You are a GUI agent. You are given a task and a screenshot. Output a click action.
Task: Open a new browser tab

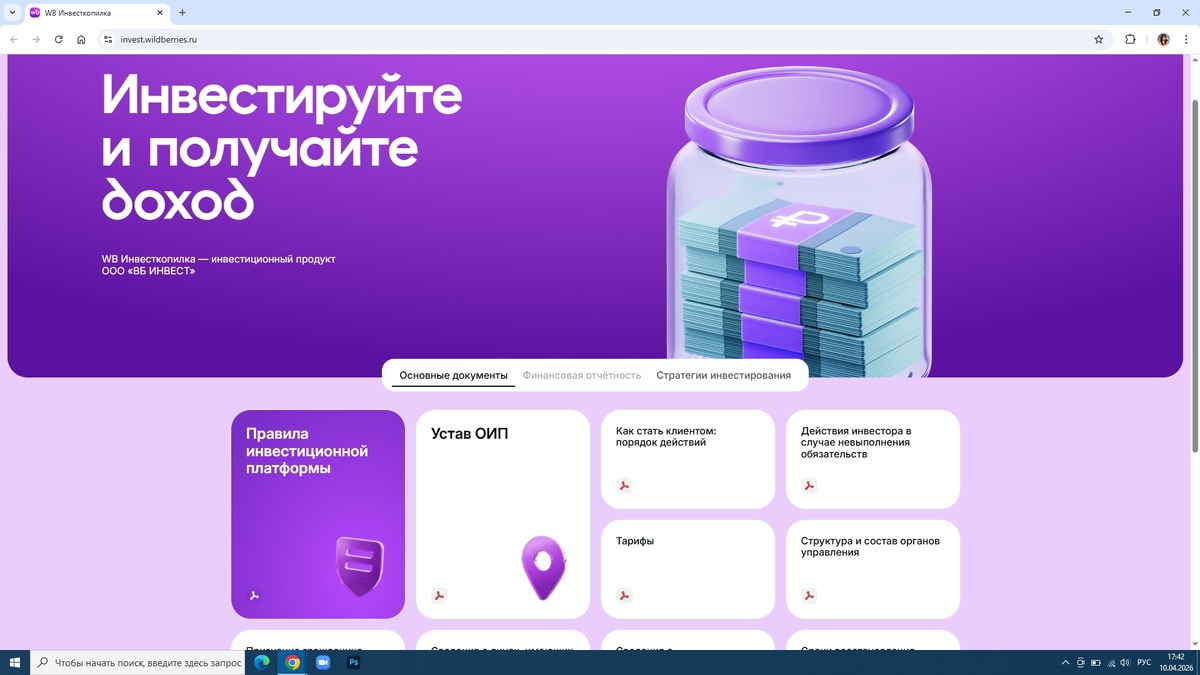point(182,13)
